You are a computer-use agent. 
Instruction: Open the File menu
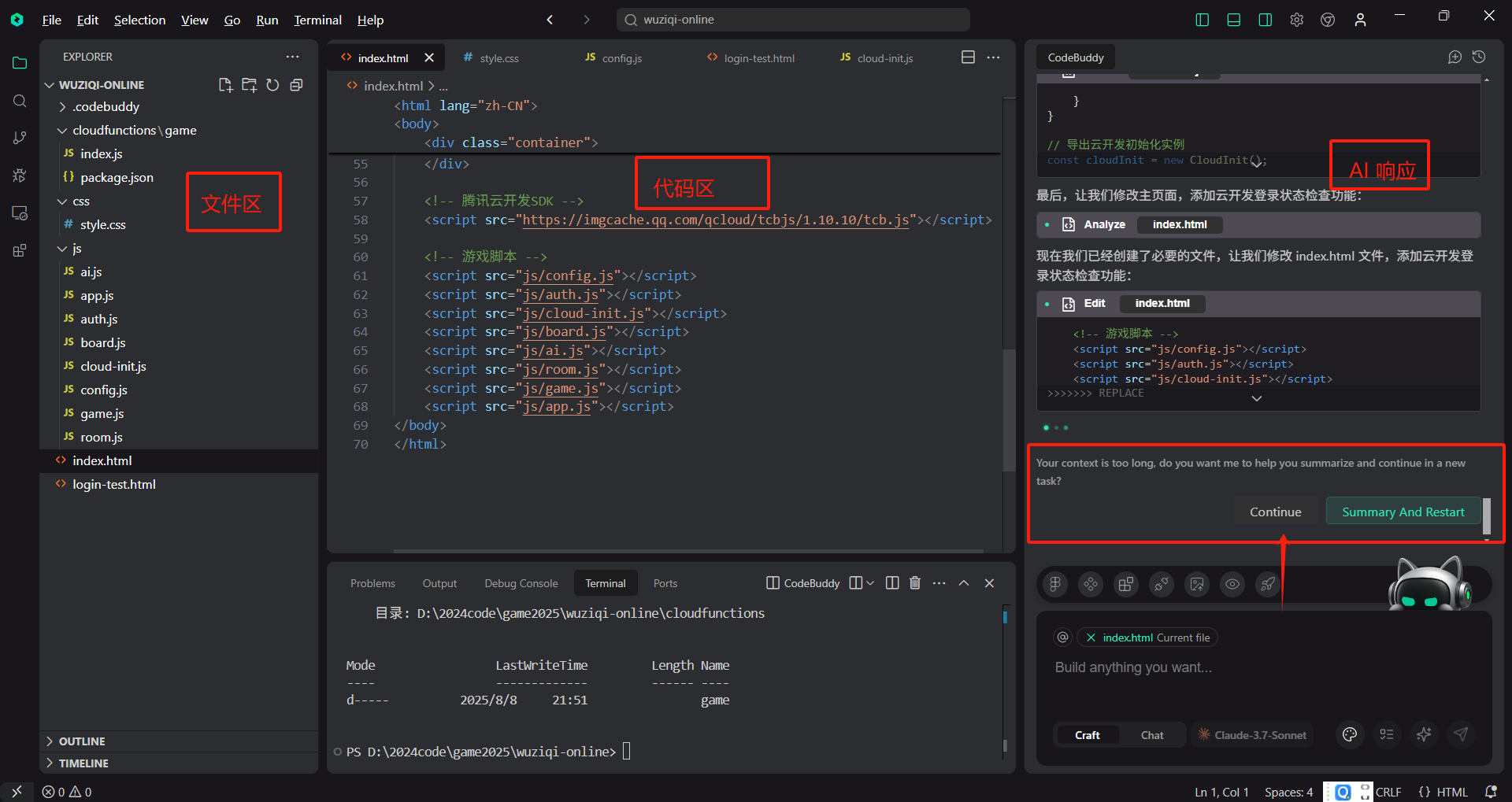pyautogui.click(x=52, y=20)
